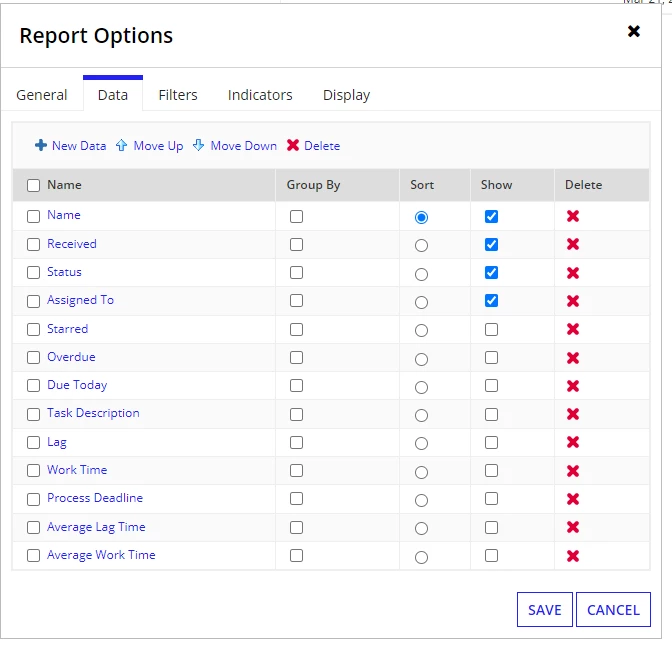Open the Indicators tab
The width and height of the screenshot is (672, 646).
coord(260,95)
